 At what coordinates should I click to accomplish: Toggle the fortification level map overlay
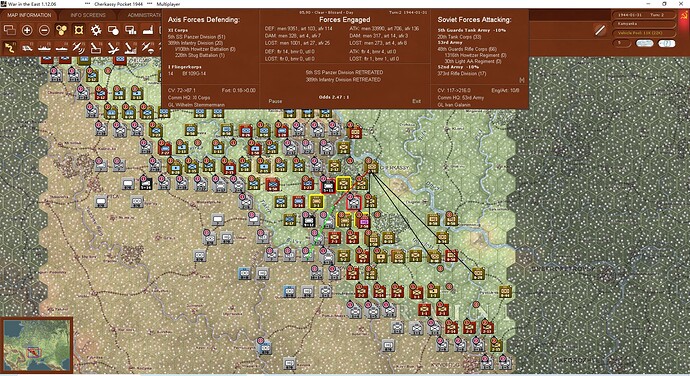pos(79,30)
